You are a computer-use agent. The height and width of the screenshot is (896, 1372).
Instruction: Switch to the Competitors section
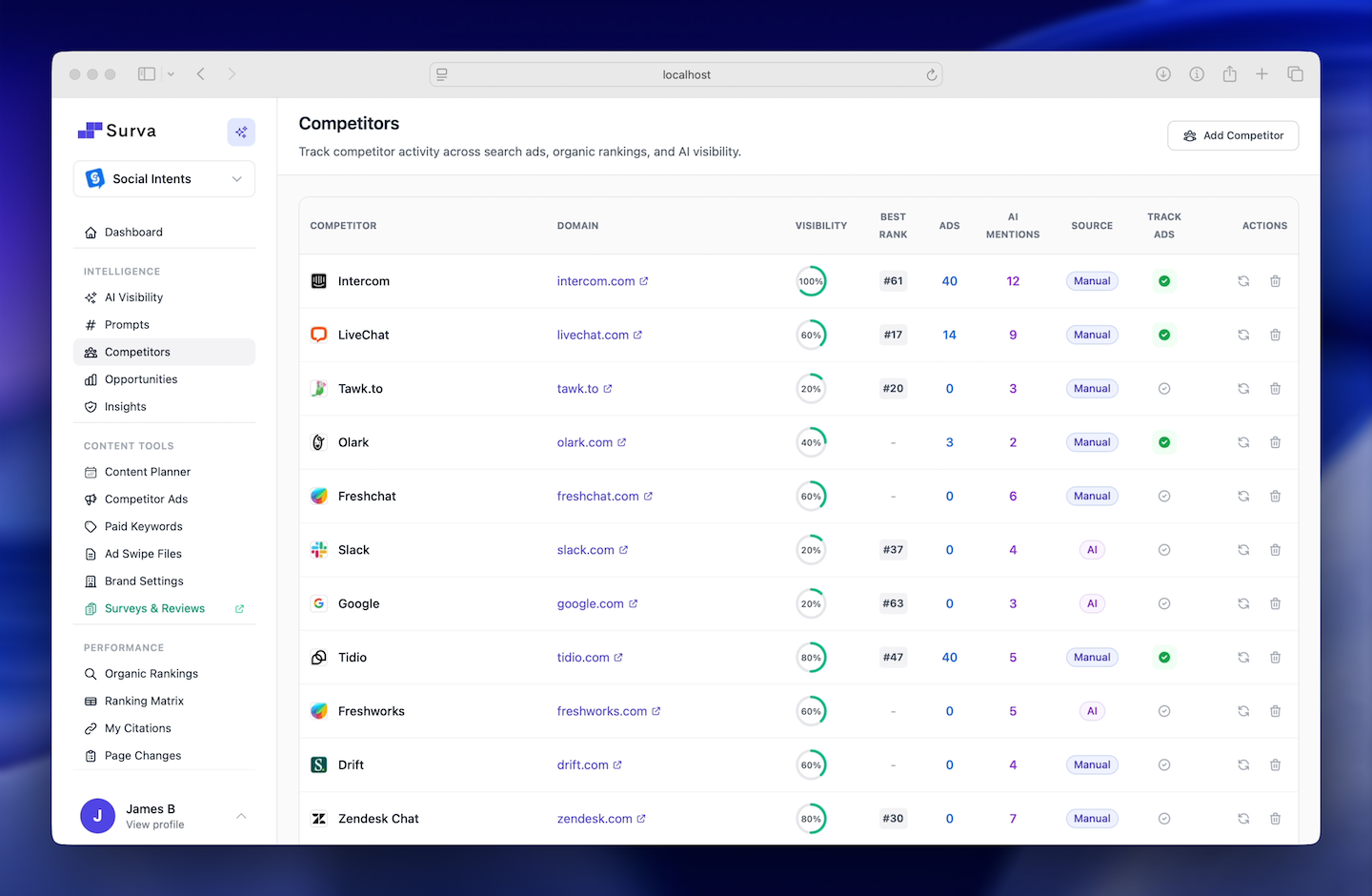pyautogui.click(x=136, y=352)
